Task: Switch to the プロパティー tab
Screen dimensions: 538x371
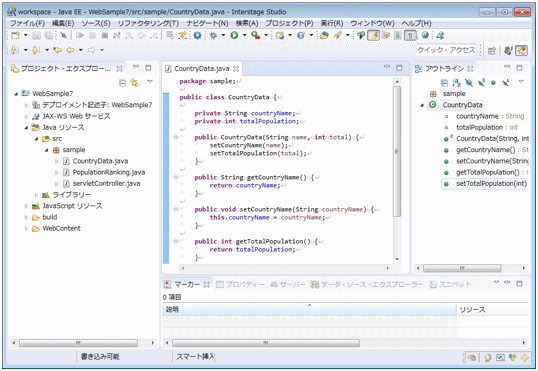Action: point(240,285)
